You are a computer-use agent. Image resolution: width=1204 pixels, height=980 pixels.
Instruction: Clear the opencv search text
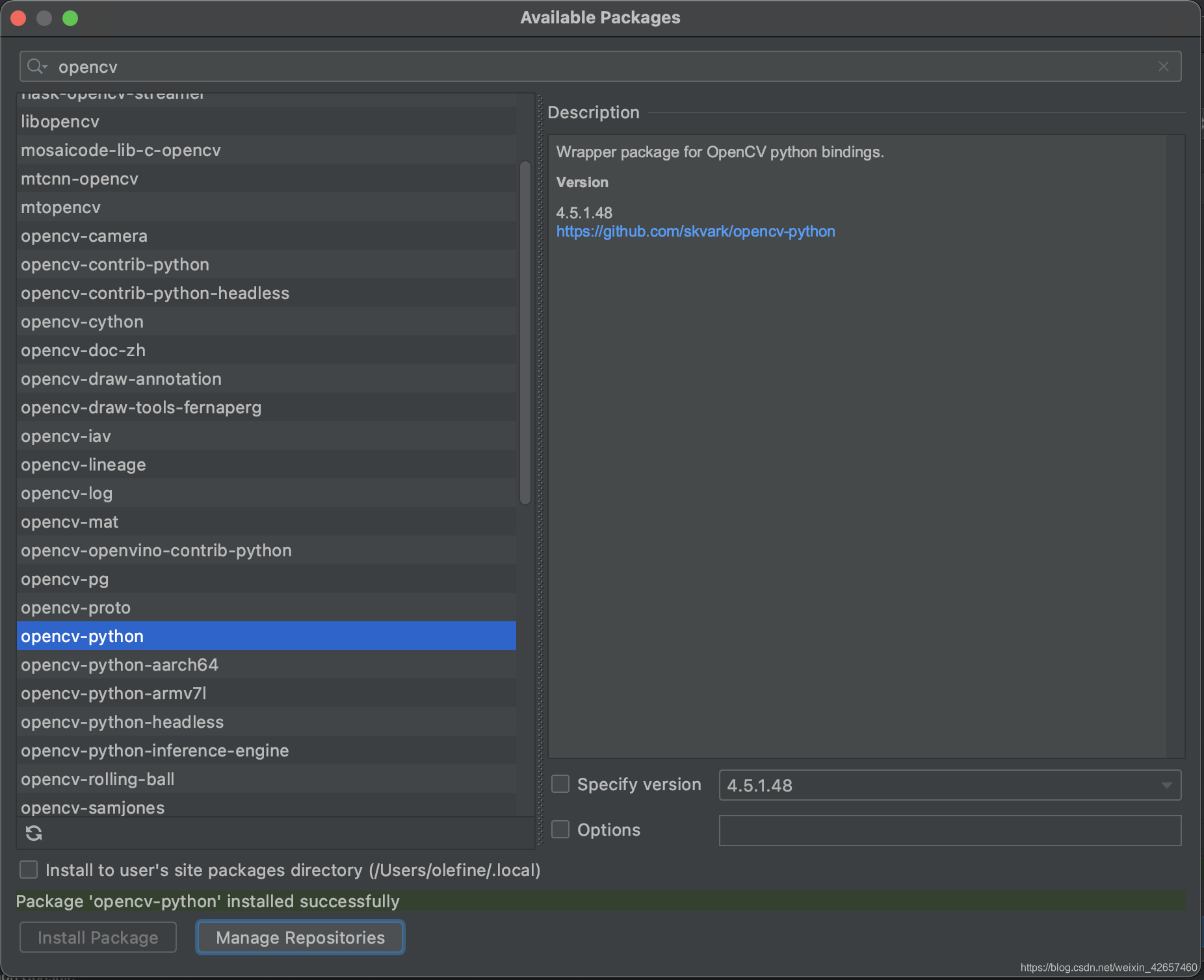[x=1164, y=66]
